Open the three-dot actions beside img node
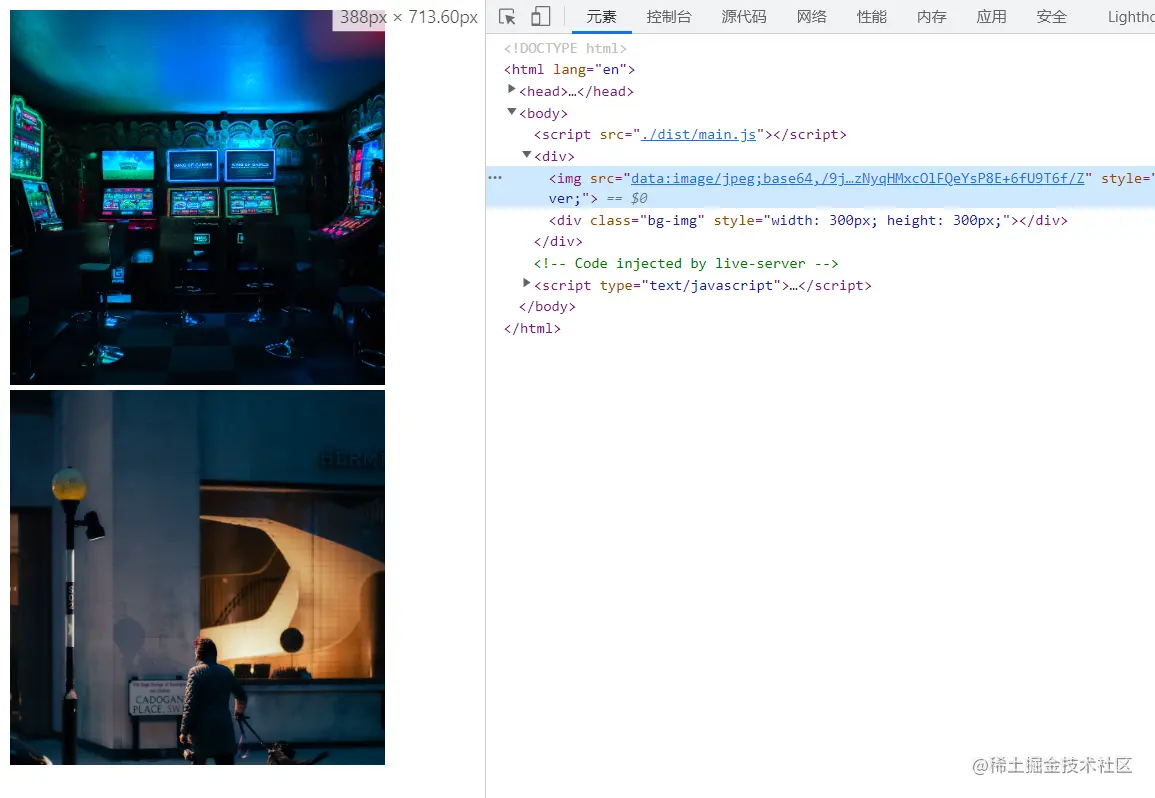This screenshot has width=1155, height=798. click(495, 178)
